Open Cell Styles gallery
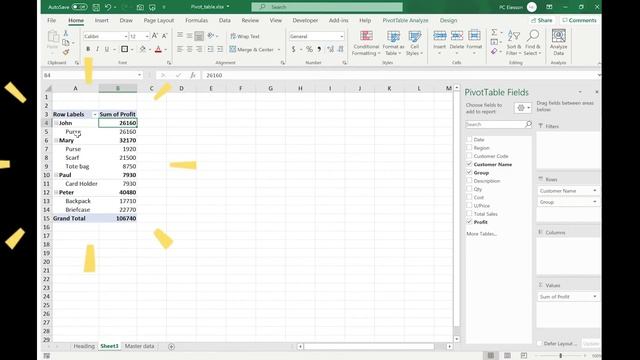 pyautogui.click(x=415, y=43)
